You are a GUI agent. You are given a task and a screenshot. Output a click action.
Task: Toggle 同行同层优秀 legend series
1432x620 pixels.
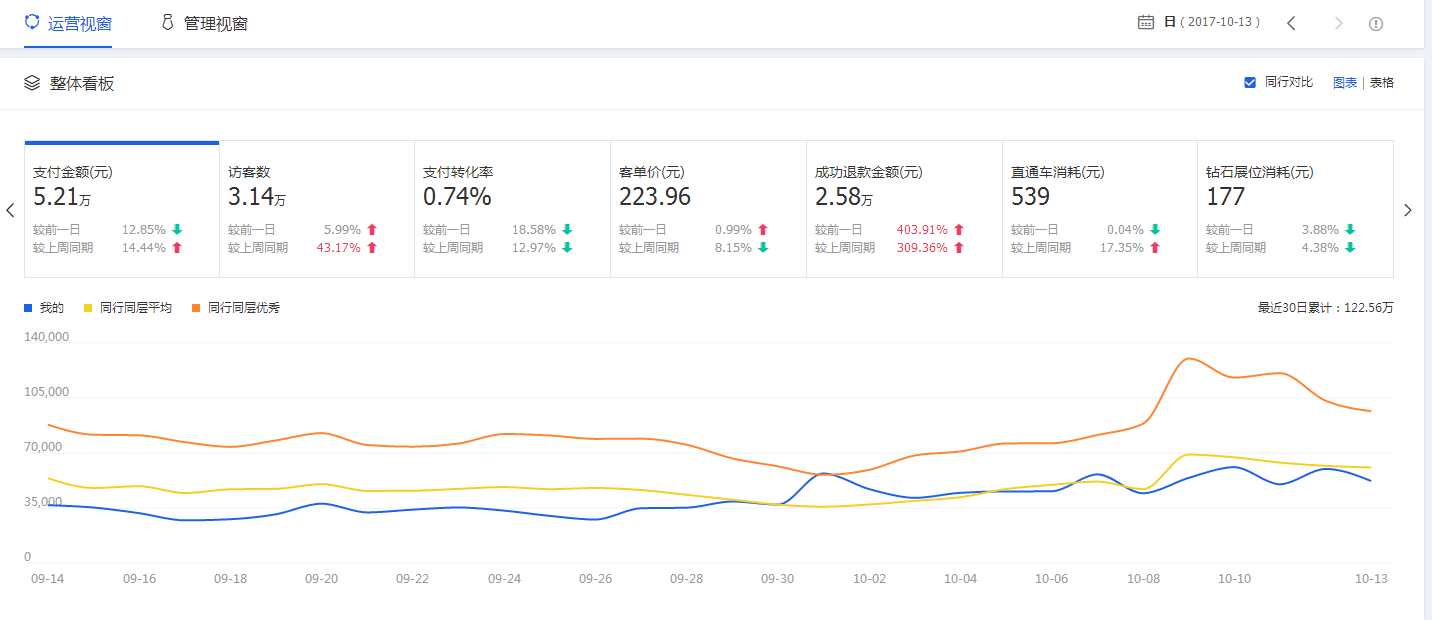click(x=237, y=308)
